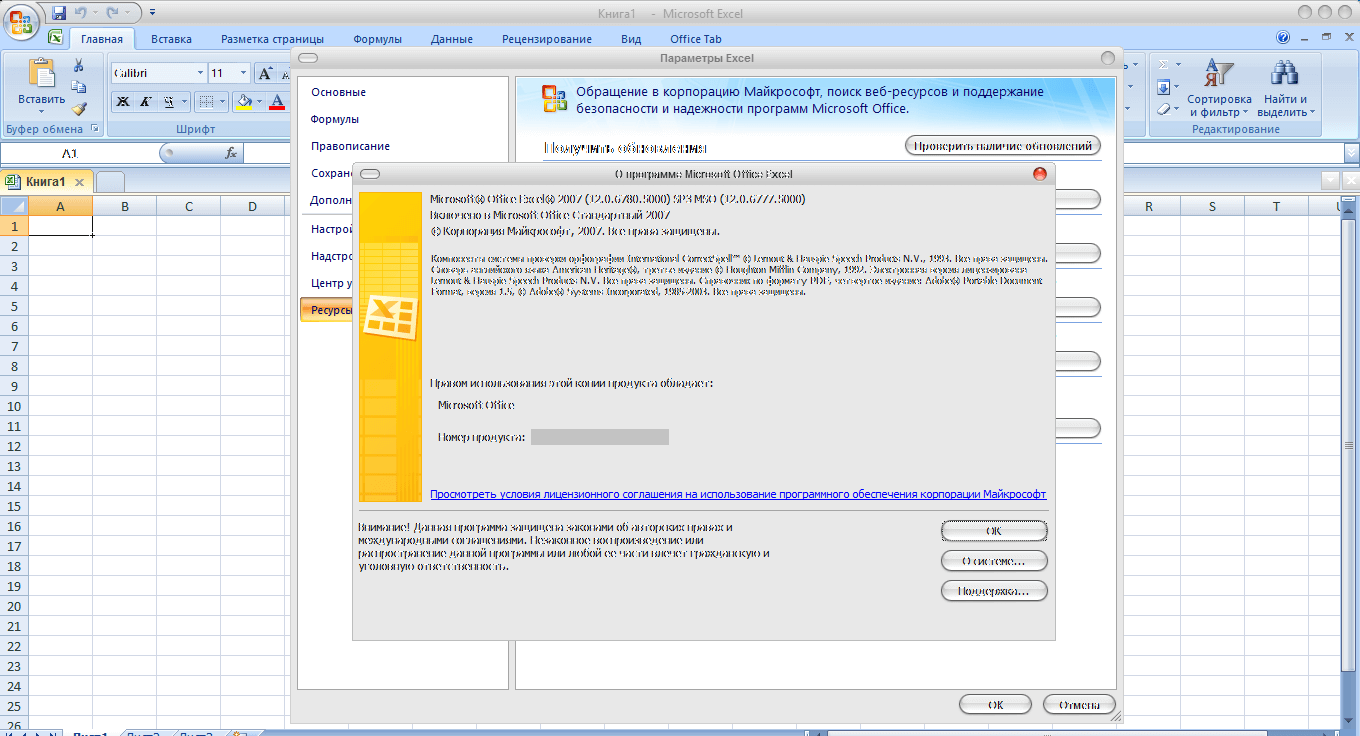Open the Find and Select binoculars tool
Screen dimensions: 1360x736
click(1284, 73)
